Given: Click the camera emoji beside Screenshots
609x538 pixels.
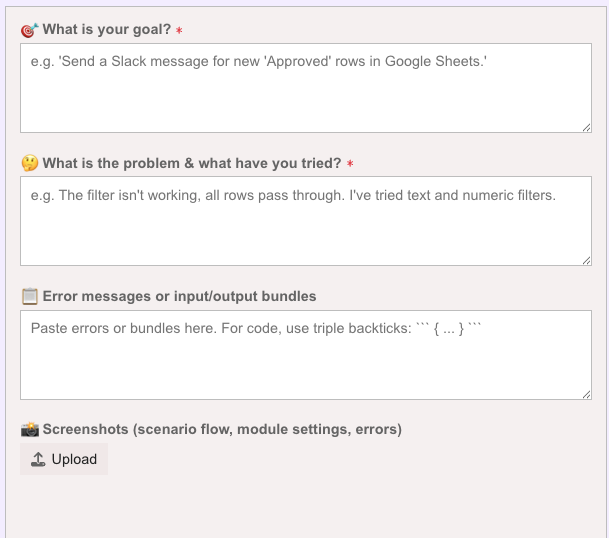Looking at the screenshot, I should (30, 429).
